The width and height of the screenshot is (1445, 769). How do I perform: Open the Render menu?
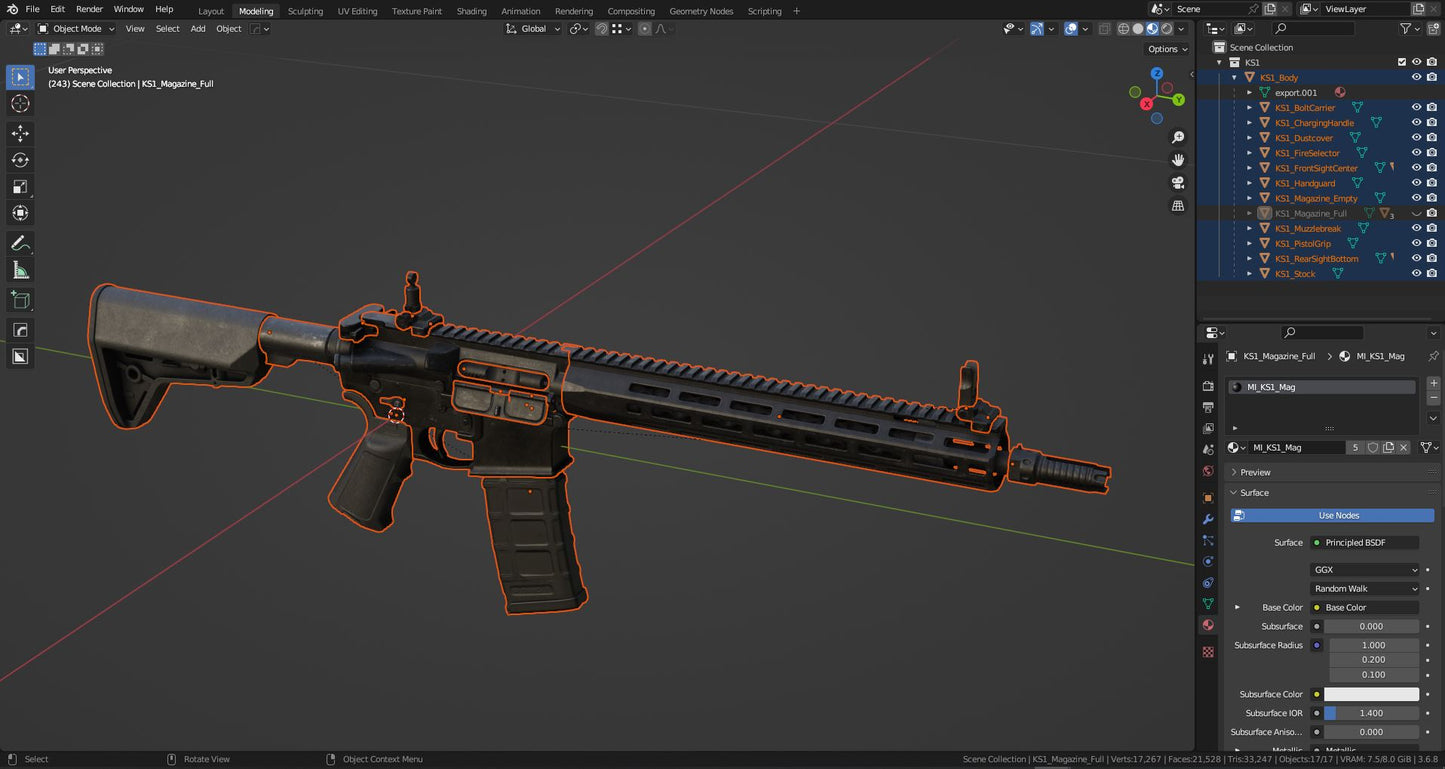point(89,9)
